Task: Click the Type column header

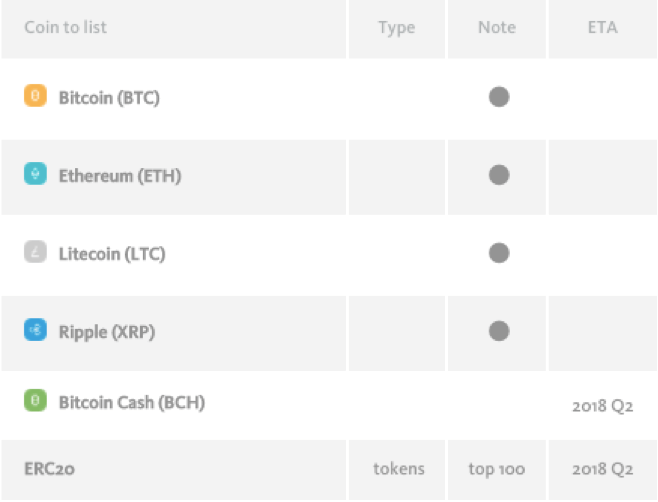Action: click(x=397, y=28)
